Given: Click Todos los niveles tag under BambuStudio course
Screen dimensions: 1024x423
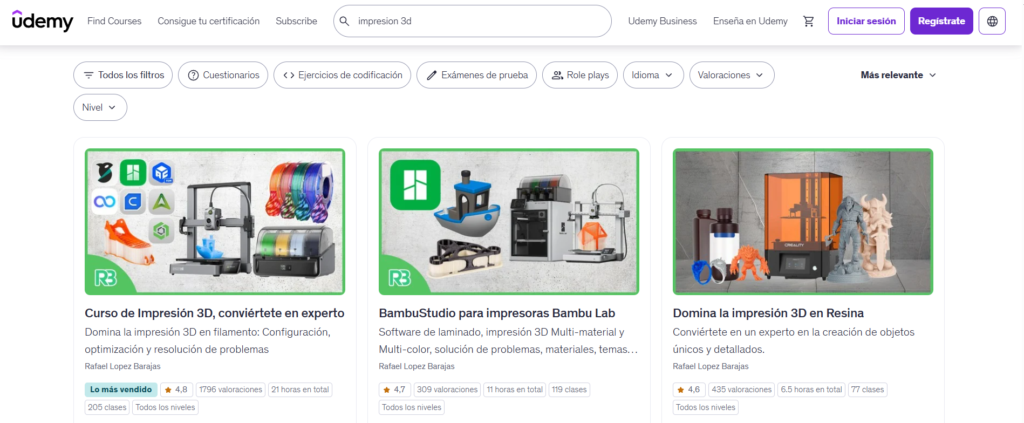Looking at the screenshot, I should [412, 407].
